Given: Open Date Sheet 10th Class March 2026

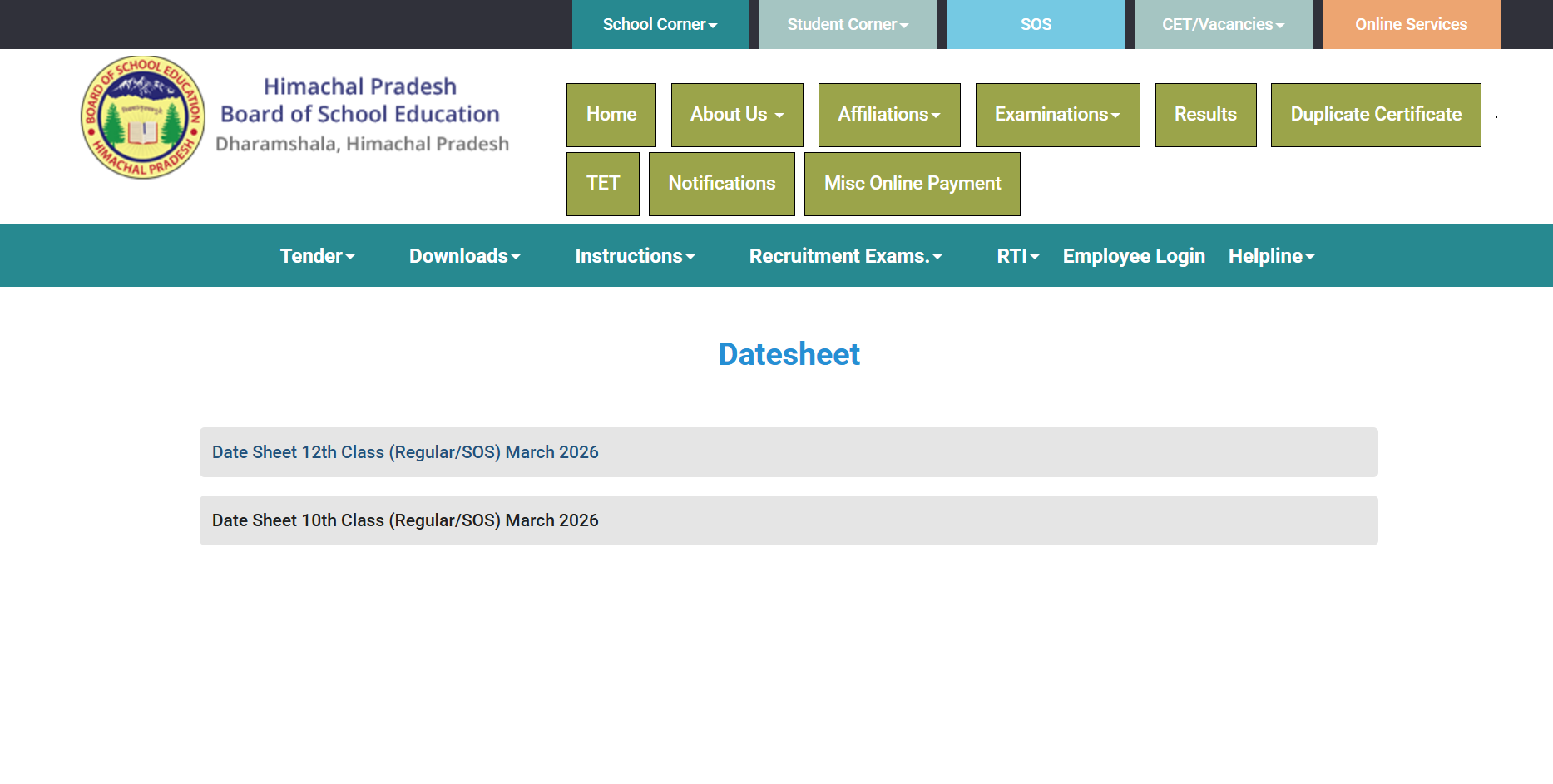Looking at the screenshot, I should pos(405,520).
